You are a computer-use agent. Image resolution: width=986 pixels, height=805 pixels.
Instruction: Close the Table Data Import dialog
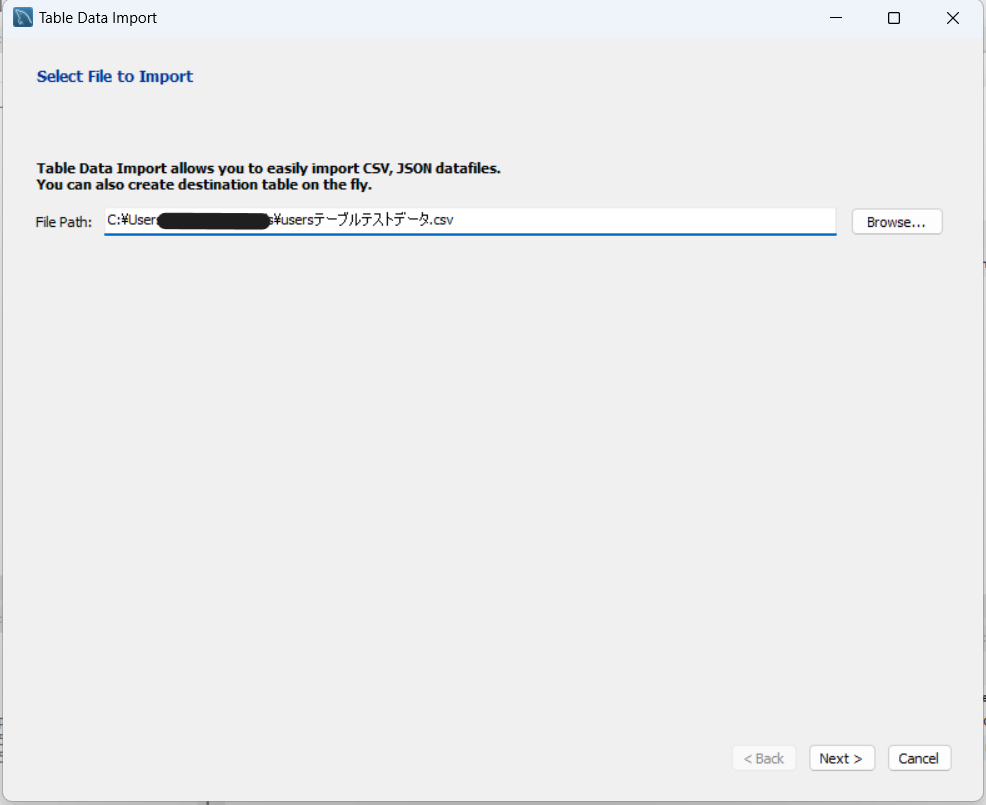pyautogui.click(x=952, y=18)
